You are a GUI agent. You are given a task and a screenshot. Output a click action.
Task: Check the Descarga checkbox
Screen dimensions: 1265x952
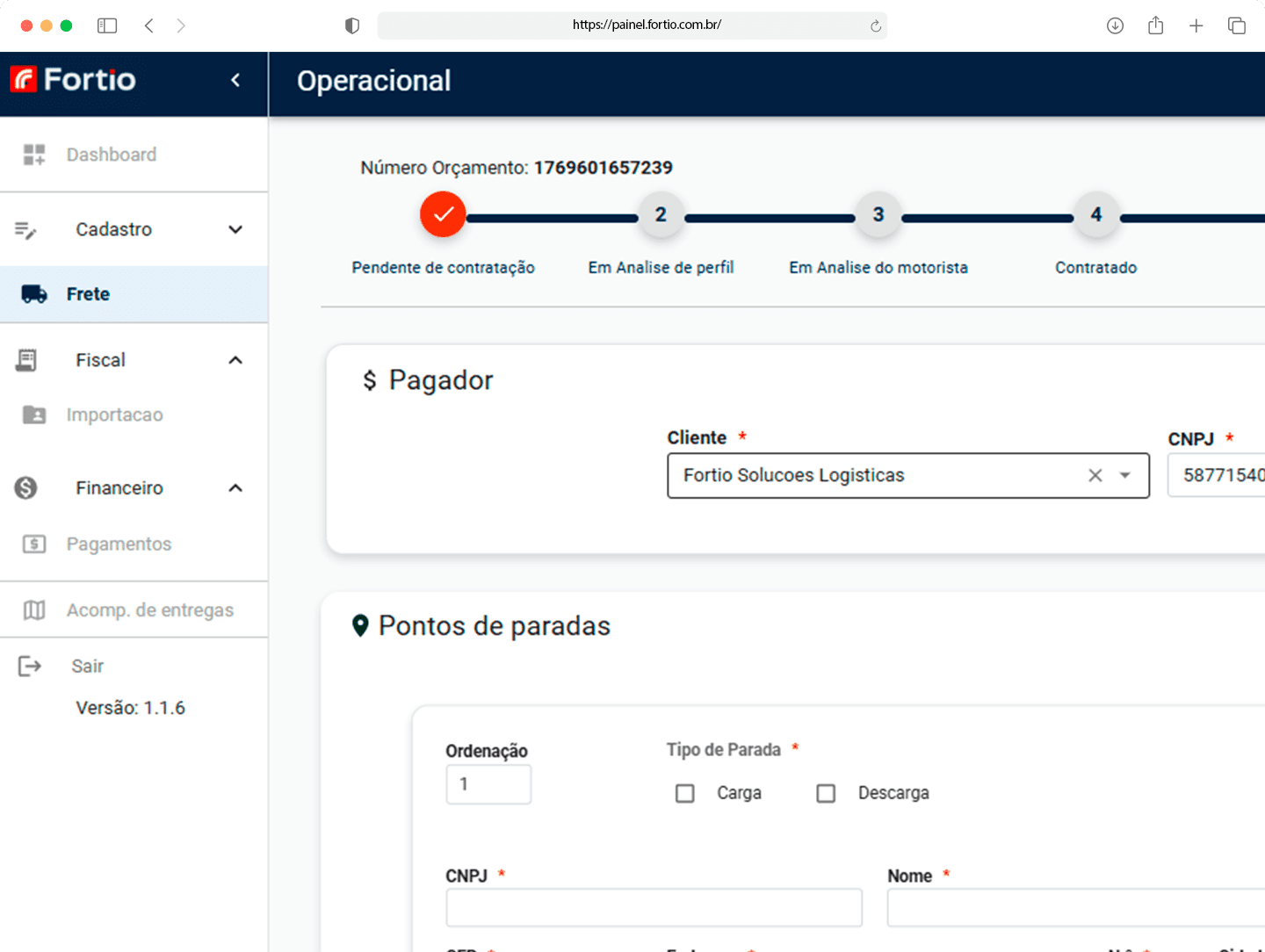pos(826,794)
